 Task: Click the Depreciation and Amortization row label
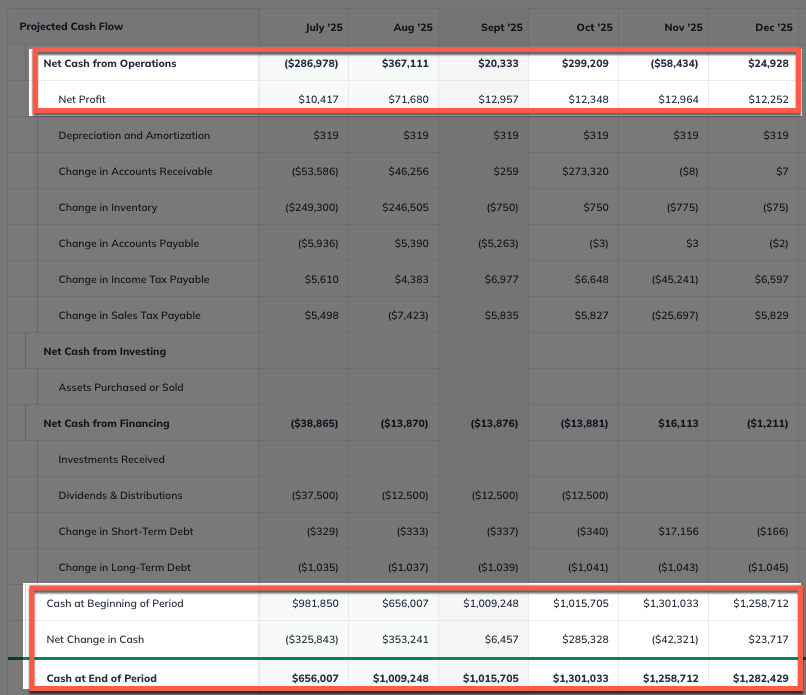134,135
